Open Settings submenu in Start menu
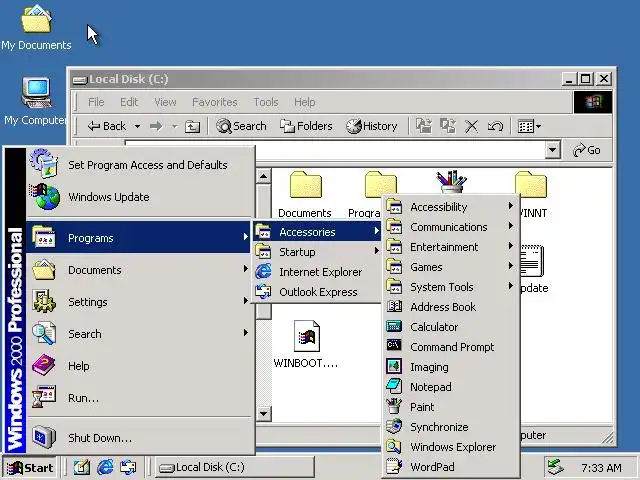 point(139,302)
